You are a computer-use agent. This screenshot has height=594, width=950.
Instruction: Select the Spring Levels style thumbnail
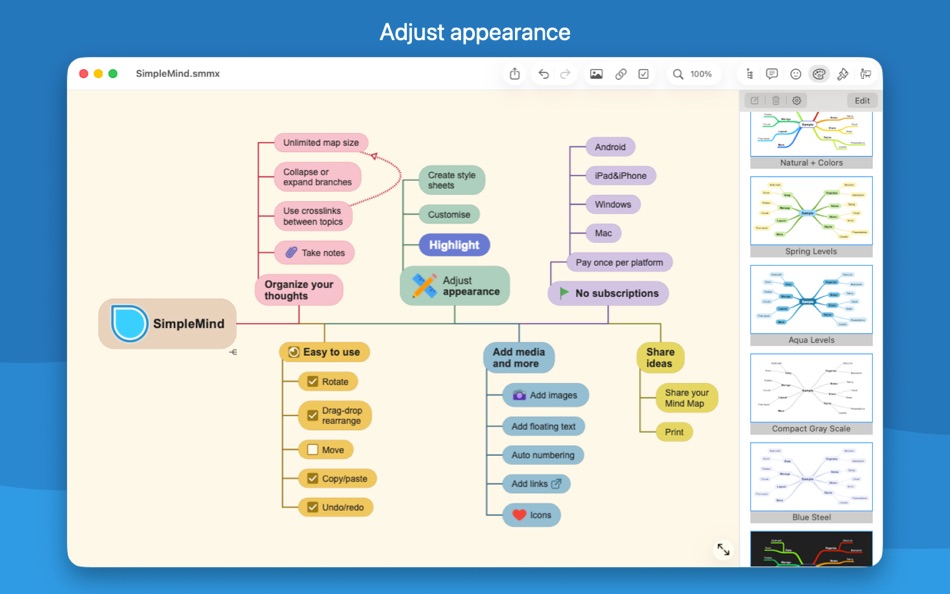click(810, 212)
